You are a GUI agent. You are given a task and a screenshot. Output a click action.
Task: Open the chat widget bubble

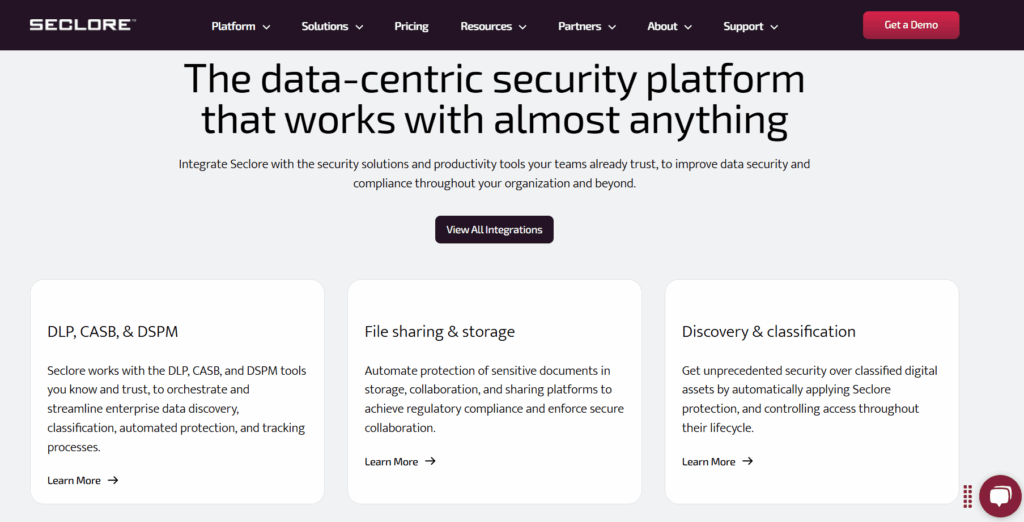pos(999,496)
